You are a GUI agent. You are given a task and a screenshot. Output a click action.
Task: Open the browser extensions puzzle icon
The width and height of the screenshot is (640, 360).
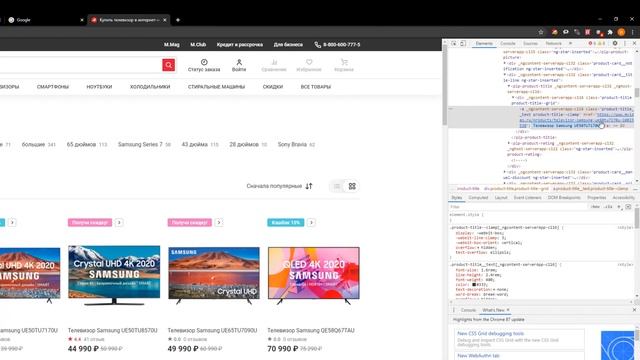[x=610, y=32]
